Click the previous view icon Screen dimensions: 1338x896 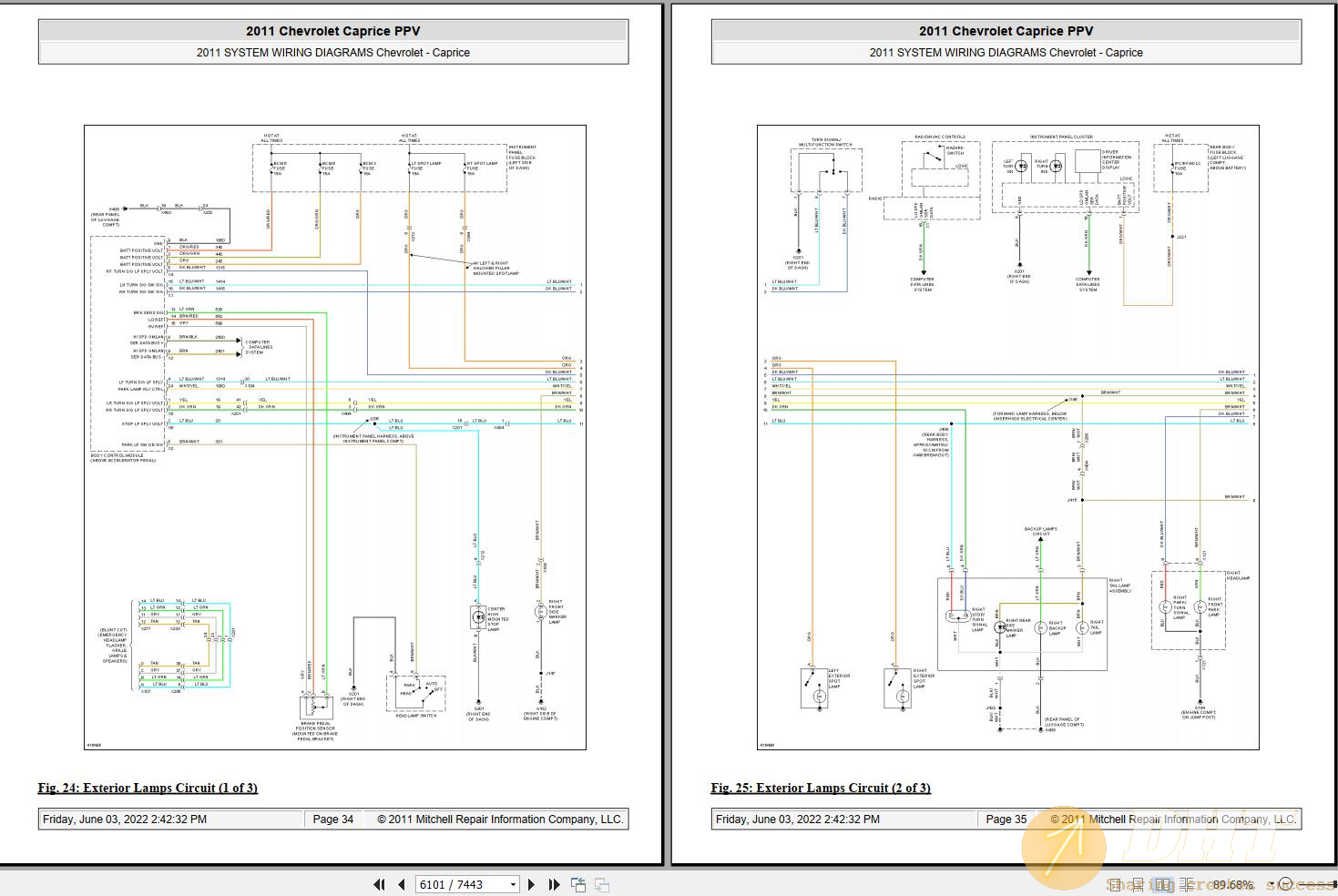578,884
